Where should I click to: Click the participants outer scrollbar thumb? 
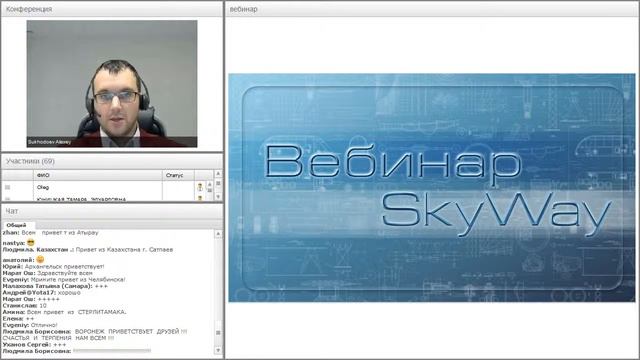(x=218, y=183)
